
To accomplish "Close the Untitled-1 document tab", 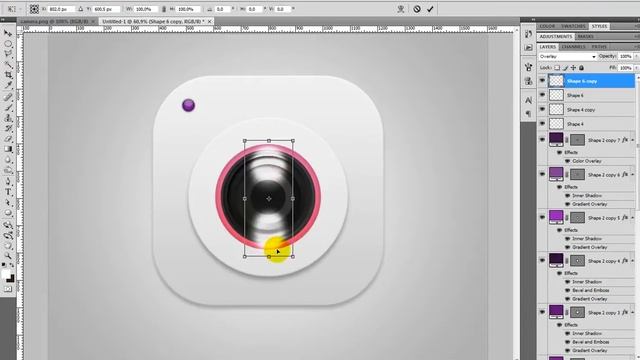I will 210,21.
